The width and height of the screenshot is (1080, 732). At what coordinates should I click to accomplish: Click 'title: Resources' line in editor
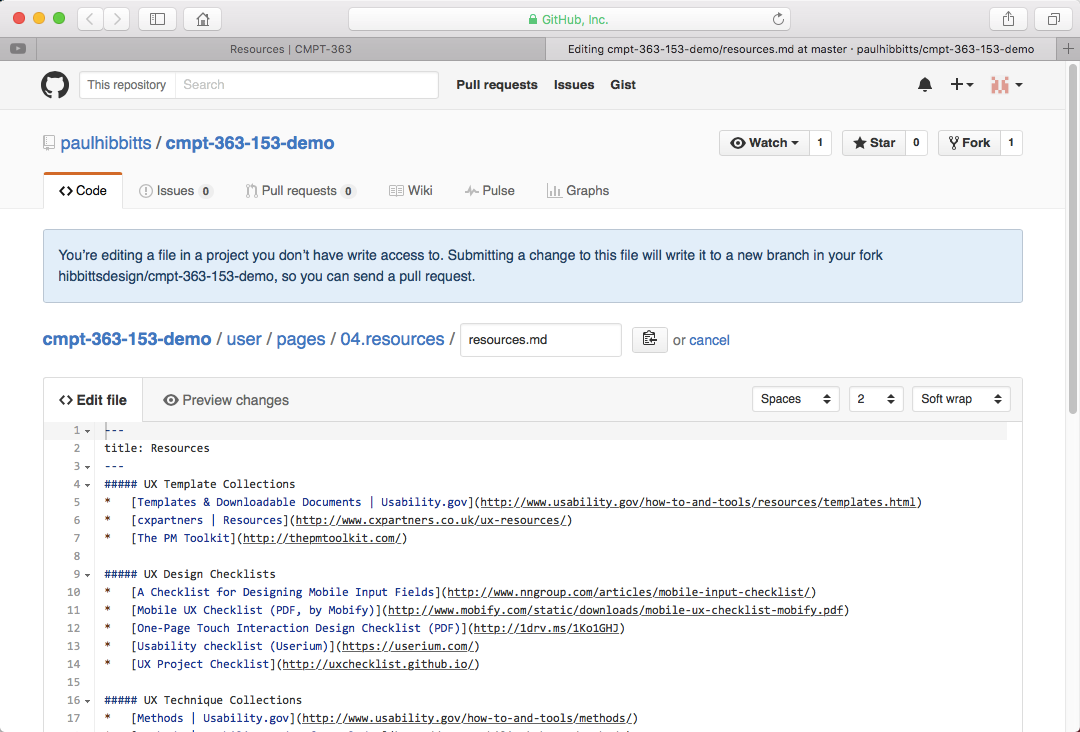tap(157, 448)
